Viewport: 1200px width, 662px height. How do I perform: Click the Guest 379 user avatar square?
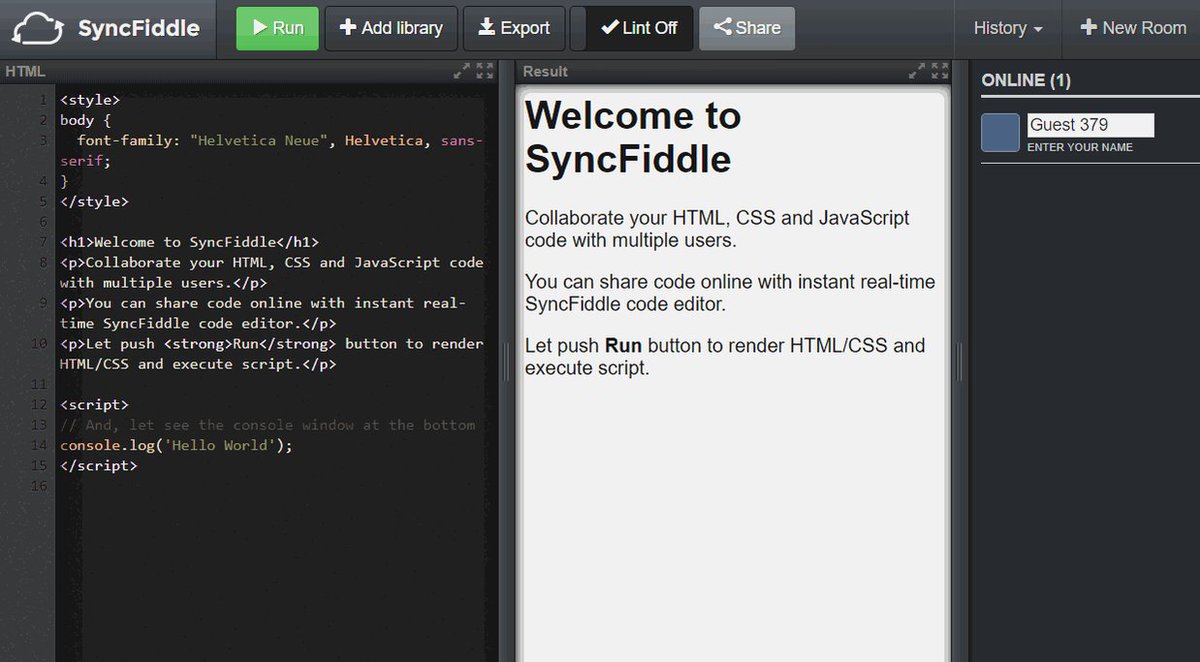[x=1000, y=133]
